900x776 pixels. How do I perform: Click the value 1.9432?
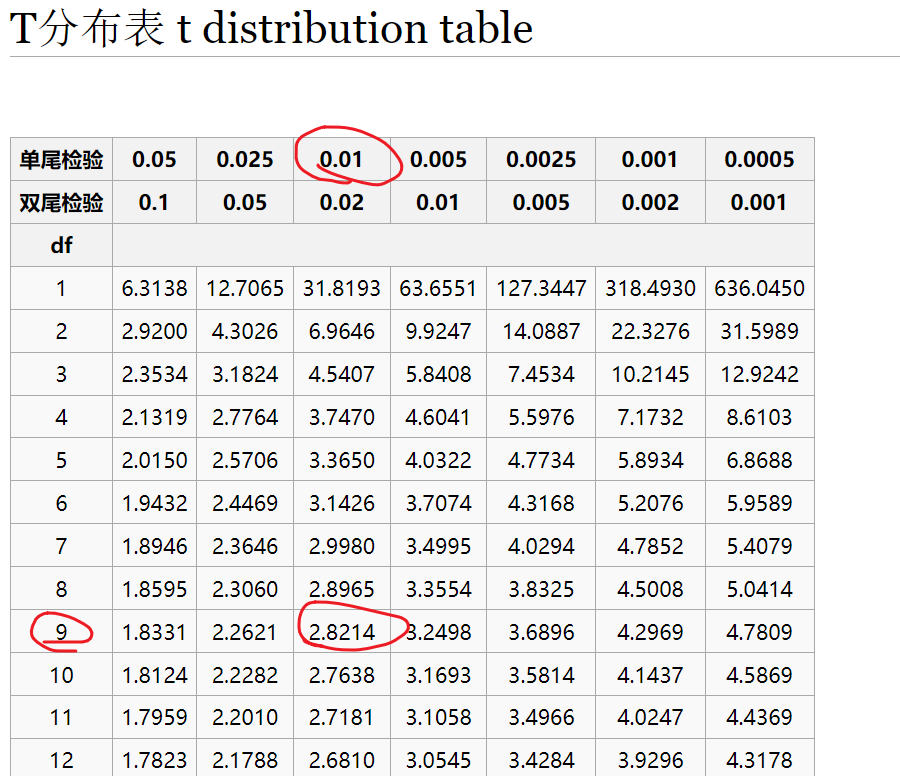154,503
